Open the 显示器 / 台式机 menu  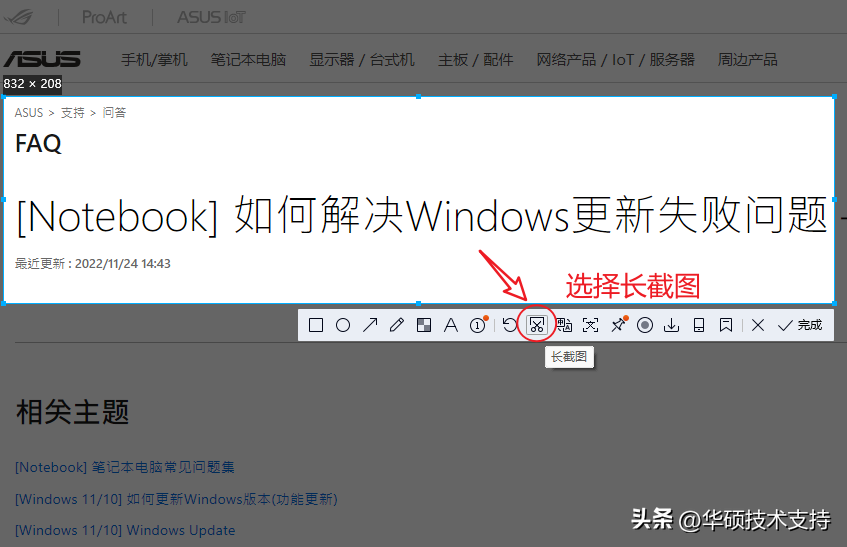tap(361, 59)
